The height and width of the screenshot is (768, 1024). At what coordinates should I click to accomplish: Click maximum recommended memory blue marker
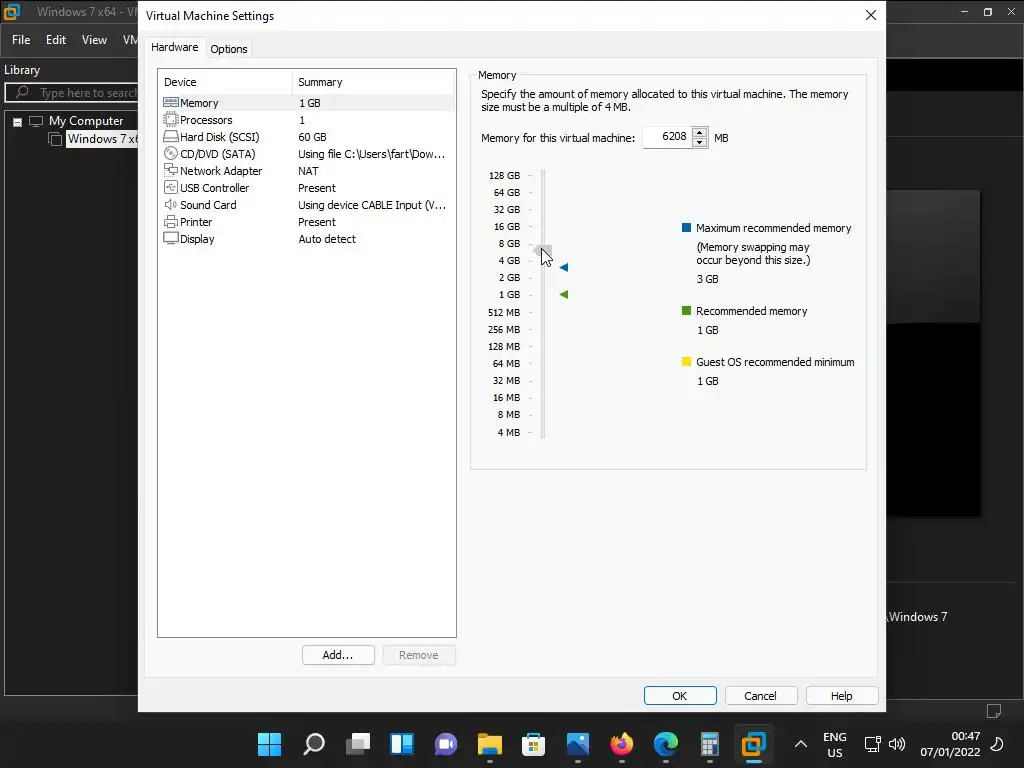pos(564,267)
